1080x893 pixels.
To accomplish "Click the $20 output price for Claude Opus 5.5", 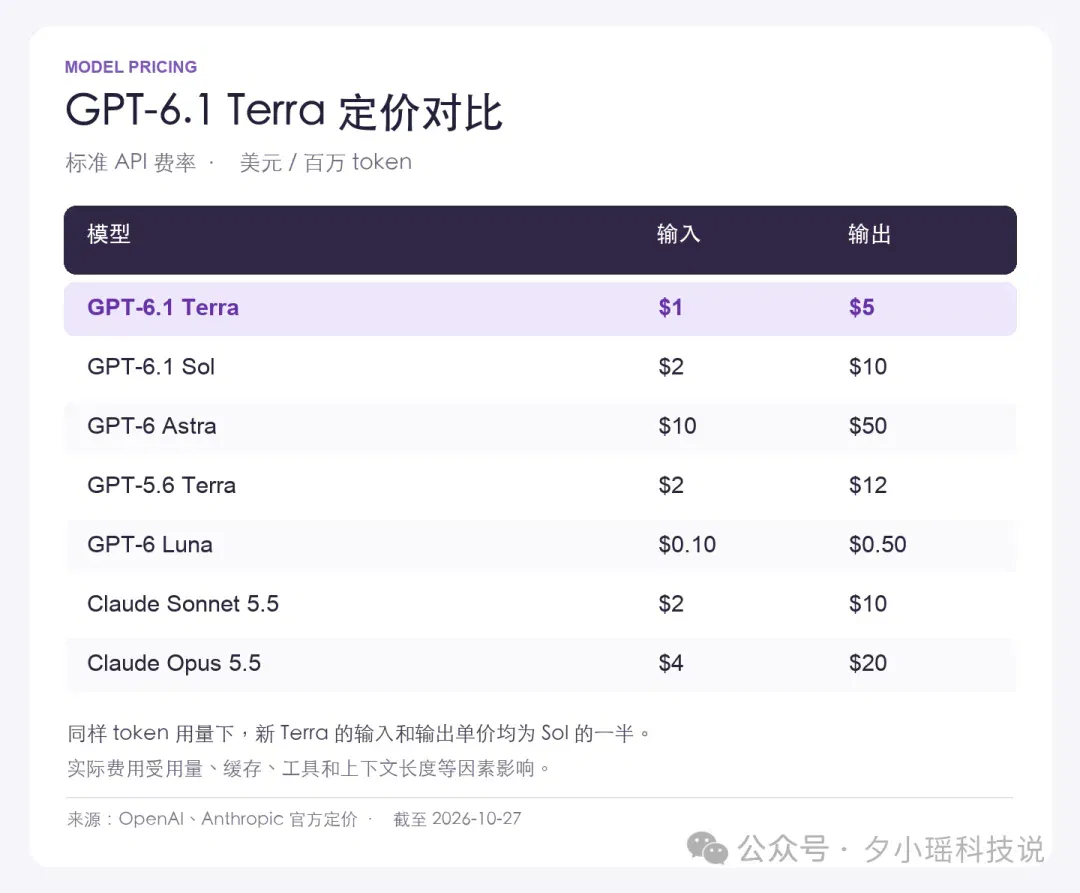I will (x=868, y=662).
